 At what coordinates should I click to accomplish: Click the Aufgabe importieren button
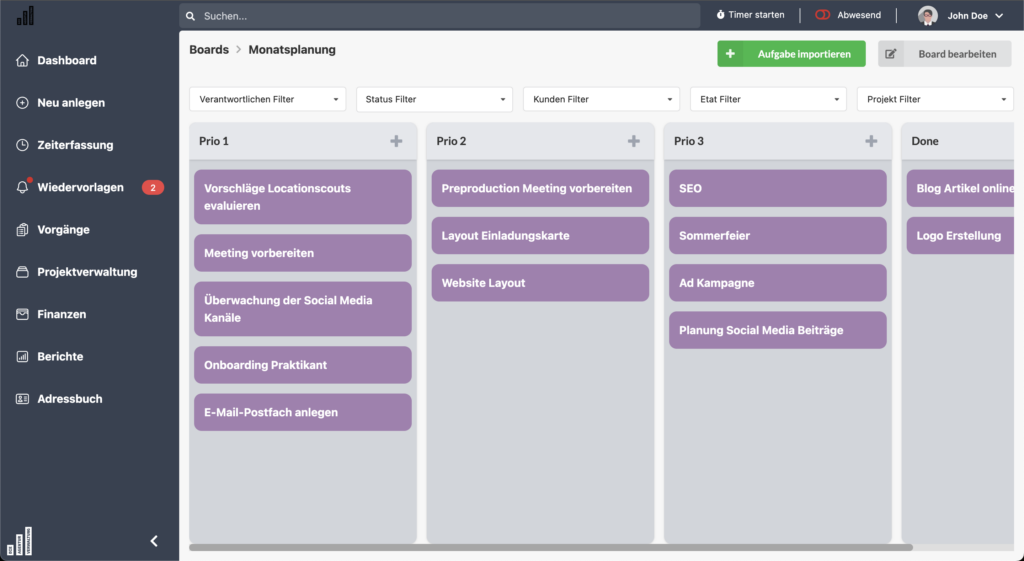point(791,54)
